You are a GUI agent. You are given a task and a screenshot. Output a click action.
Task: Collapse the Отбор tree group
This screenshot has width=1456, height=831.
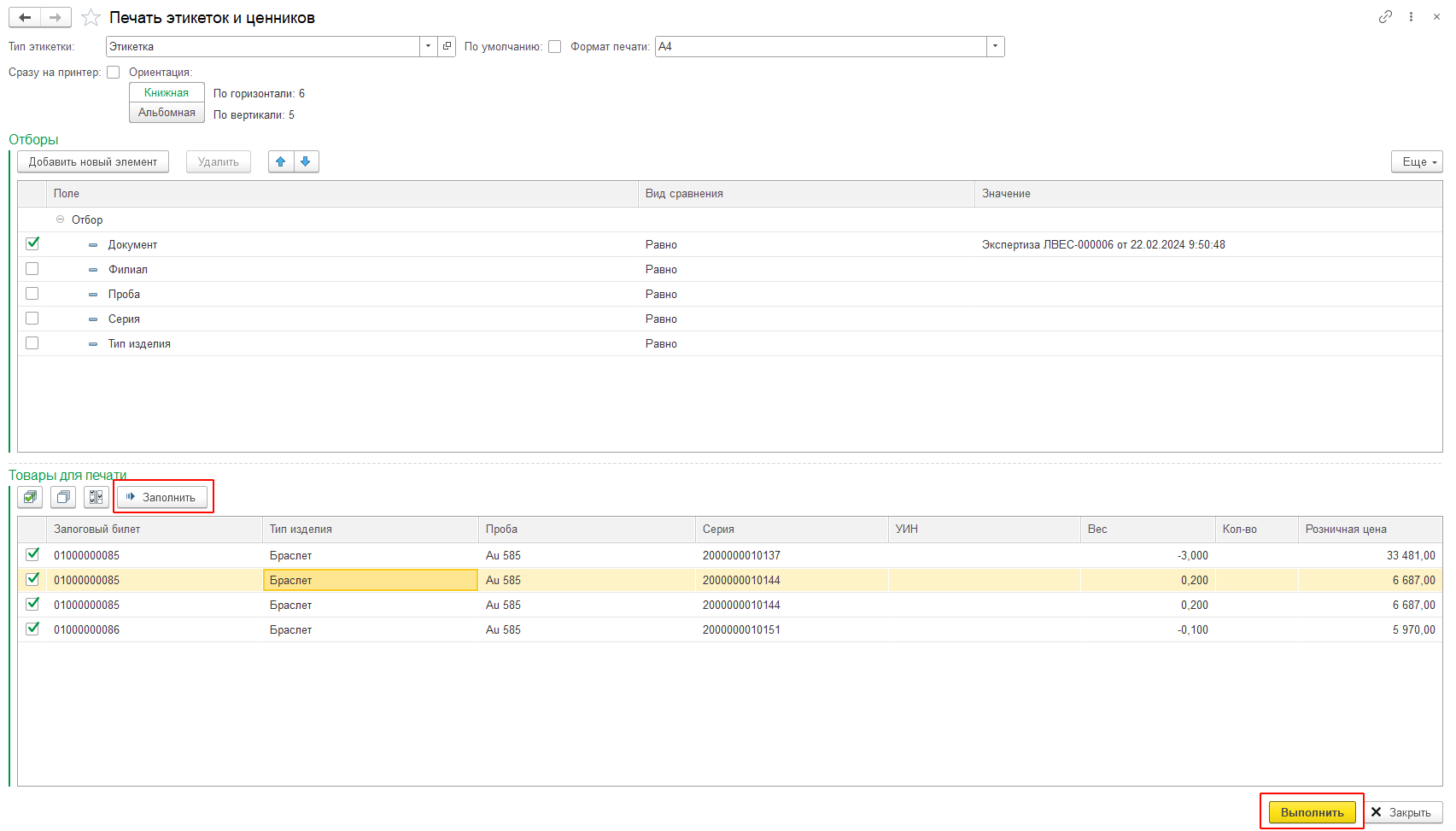(x=60, y=219)
